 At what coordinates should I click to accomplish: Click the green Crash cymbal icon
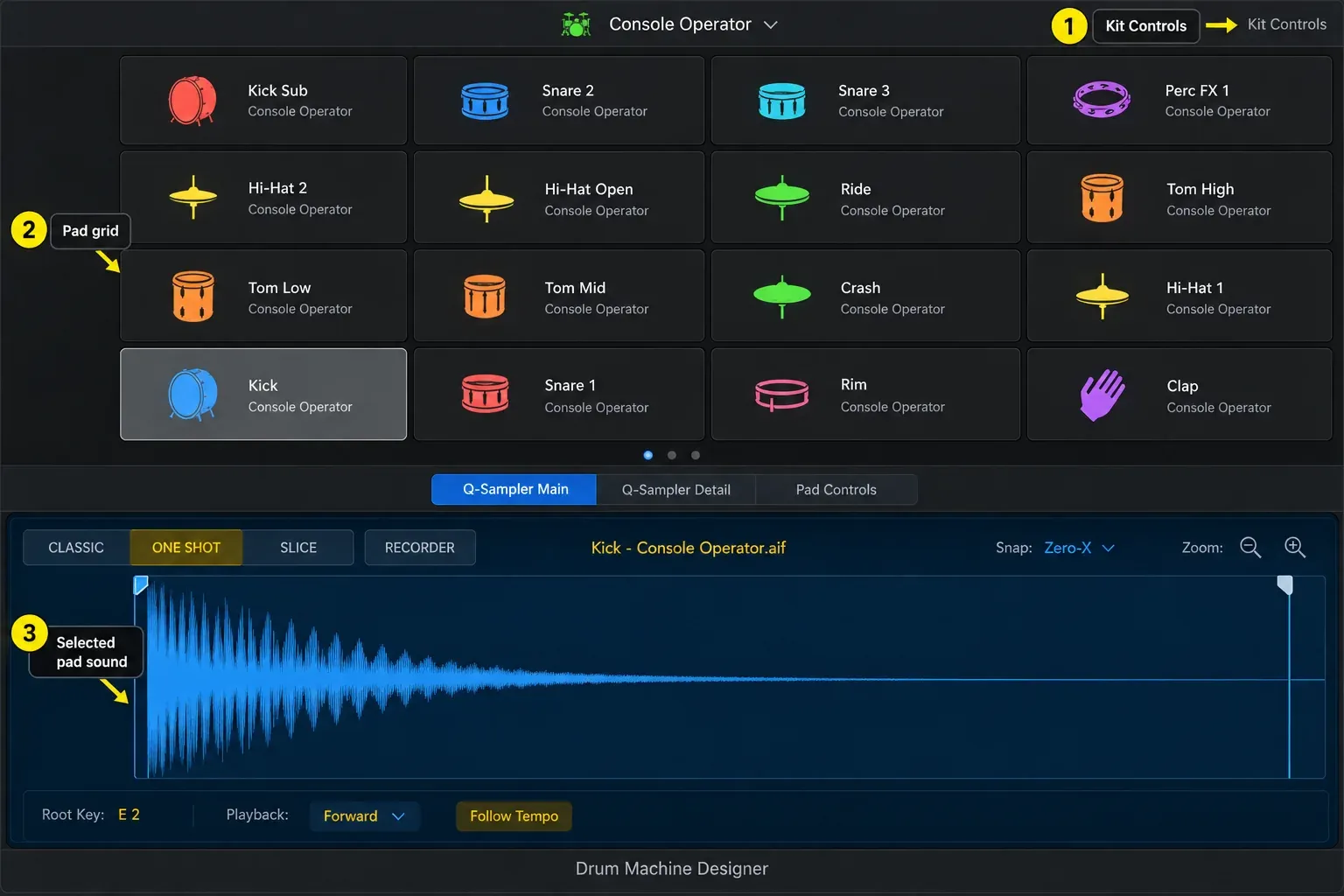click(782, 297)
